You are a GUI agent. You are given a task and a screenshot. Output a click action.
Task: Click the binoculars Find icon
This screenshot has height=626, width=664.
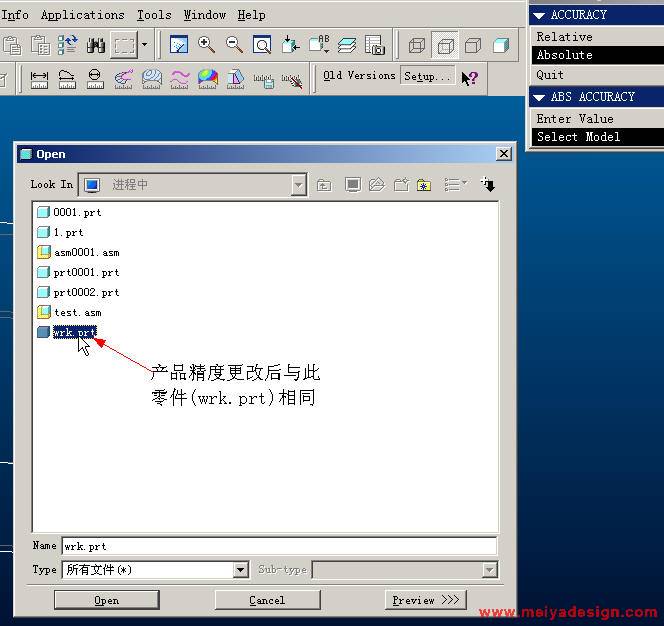click(x=96, y=45)
